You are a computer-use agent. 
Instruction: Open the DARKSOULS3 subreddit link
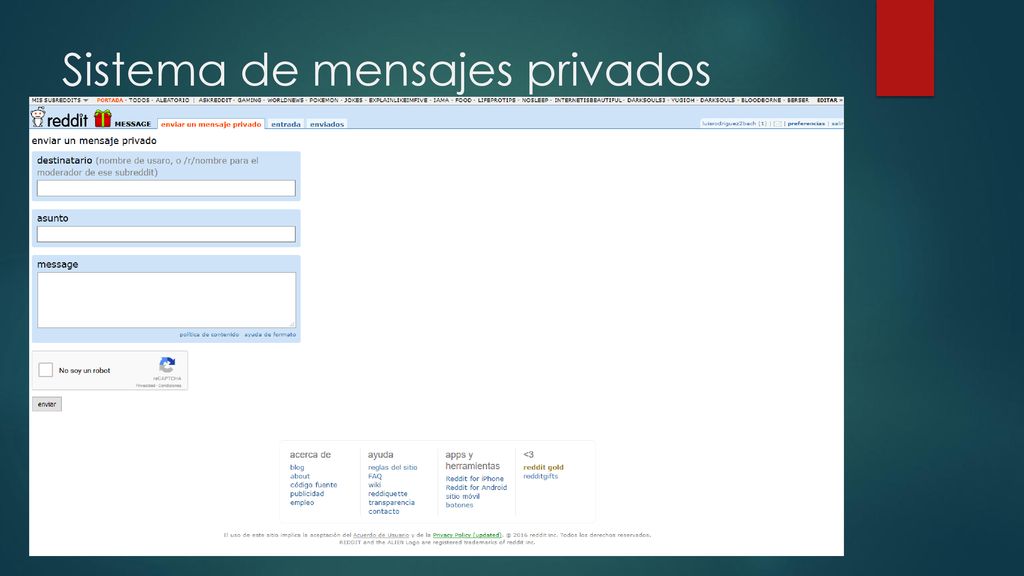point(647,101)
